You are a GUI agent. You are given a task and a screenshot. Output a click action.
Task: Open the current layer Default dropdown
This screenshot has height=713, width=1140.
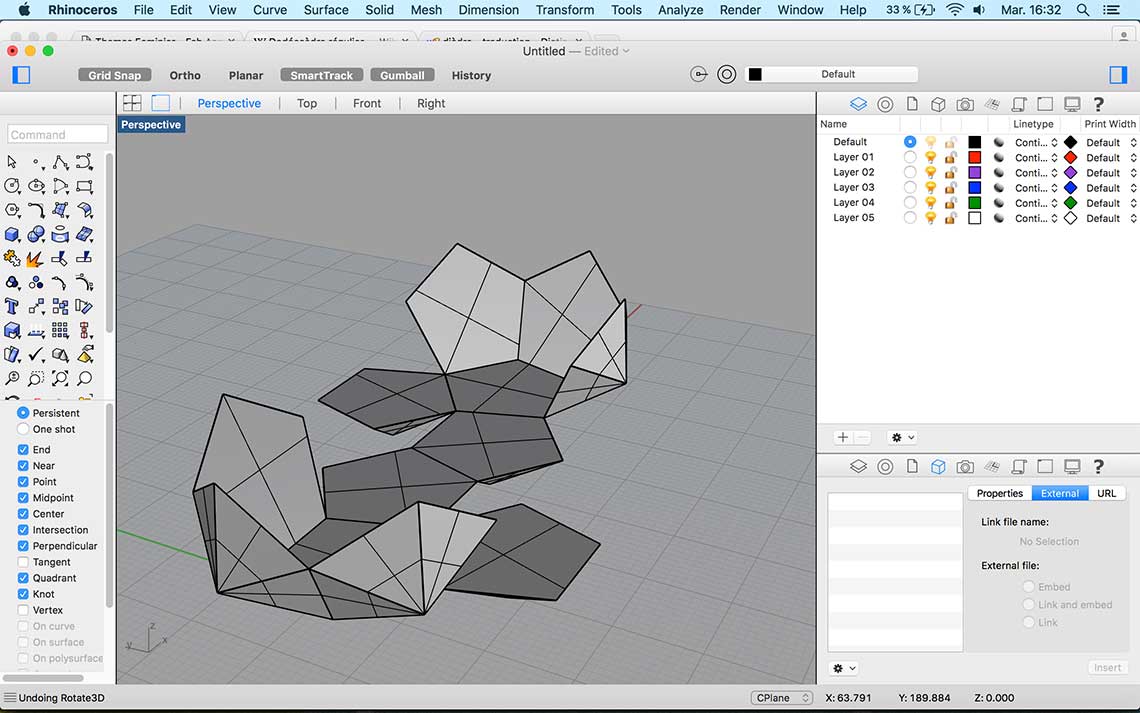click(832, 74)
